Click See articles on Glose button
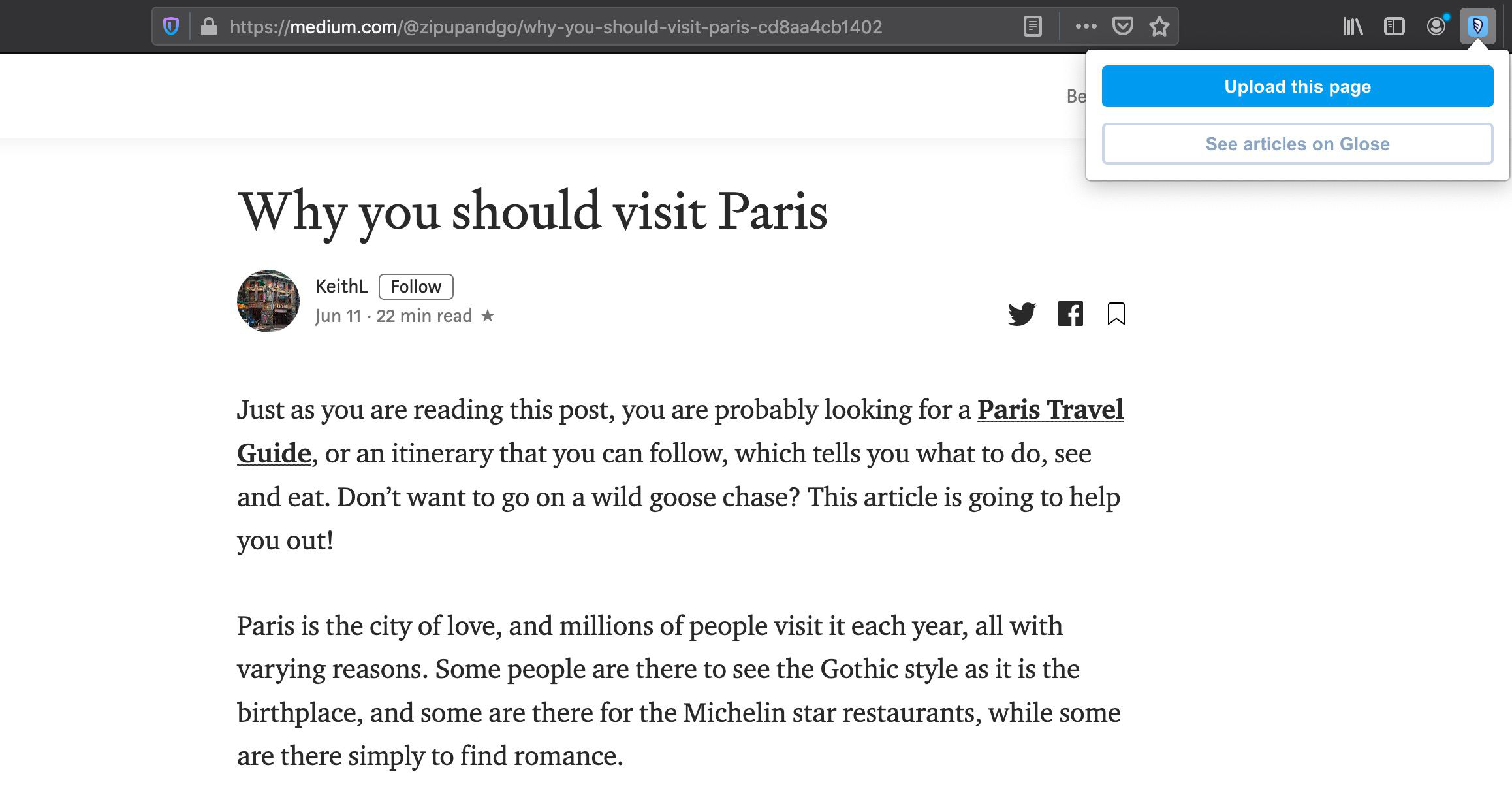Image resolution: width=1512 pixels, height=810 pixels. coord(1297,144)
